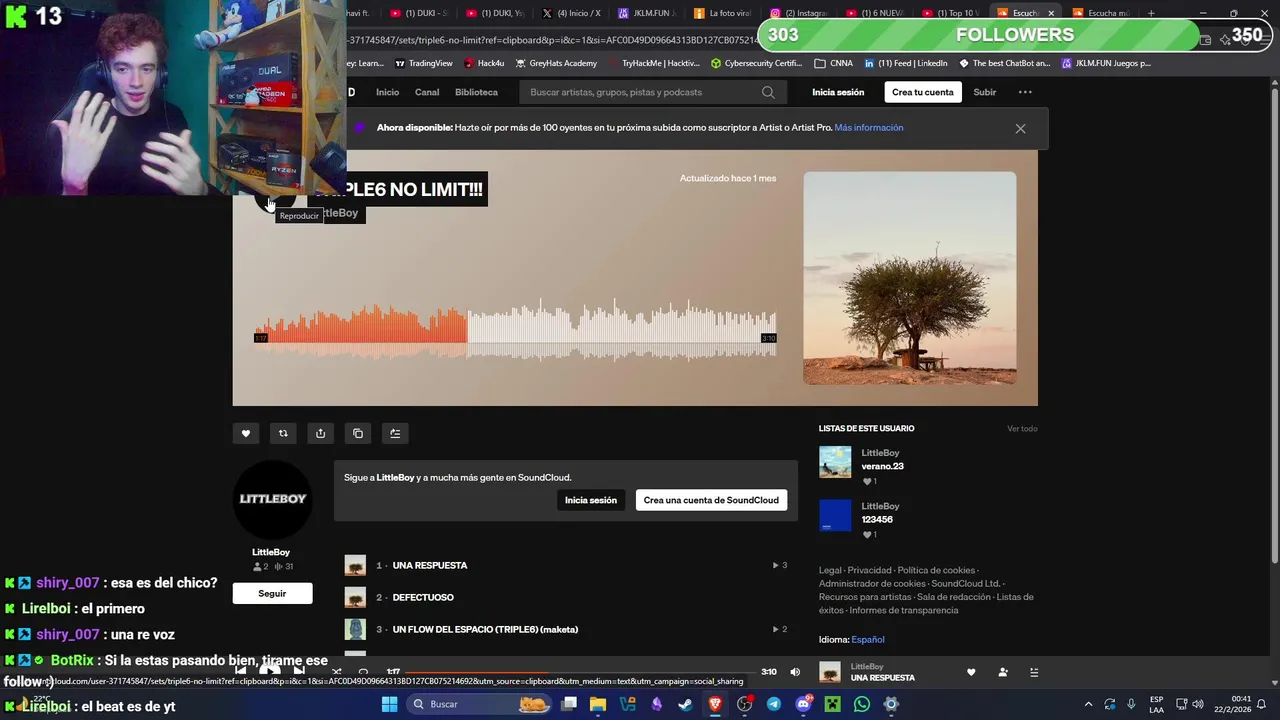Open the CNNA bookmarks folder
Viewport: 1280px width, 720px height.
pyautogui.click(x=834, y=63)
